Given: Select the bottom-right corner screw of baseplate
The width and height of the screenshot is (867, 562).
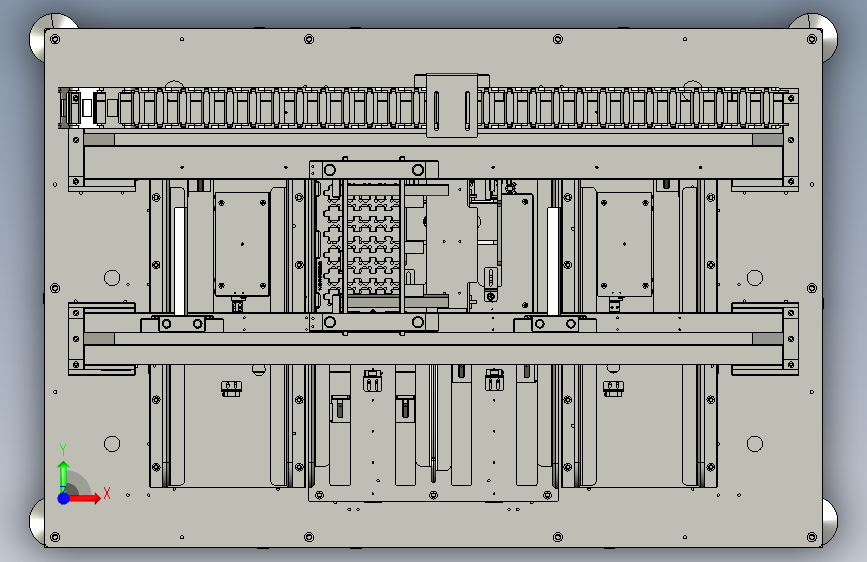Looking at the screenshot, I should tap(812, 537).
